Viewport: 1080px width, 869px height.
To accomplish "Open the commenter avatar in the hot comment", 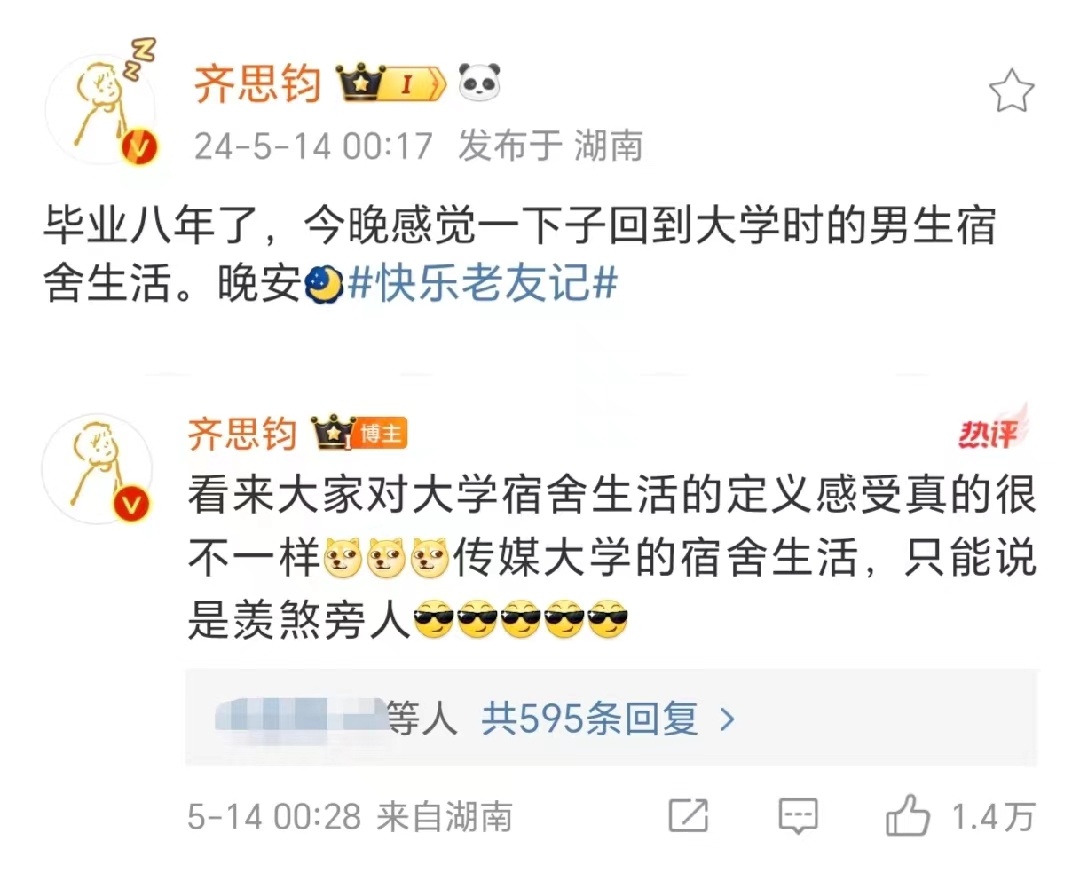I will click(97, 469).
